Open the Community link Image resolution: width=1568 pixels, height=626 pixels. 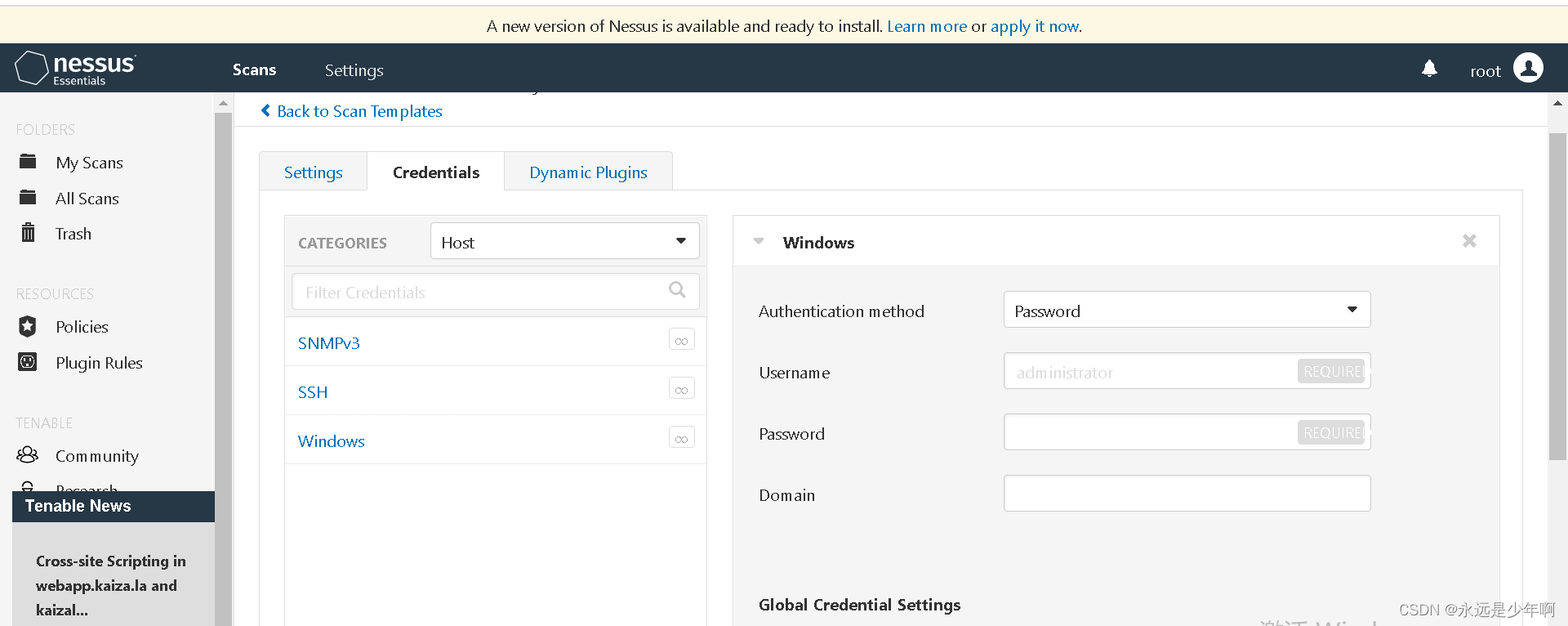click(x=97, y=456)
